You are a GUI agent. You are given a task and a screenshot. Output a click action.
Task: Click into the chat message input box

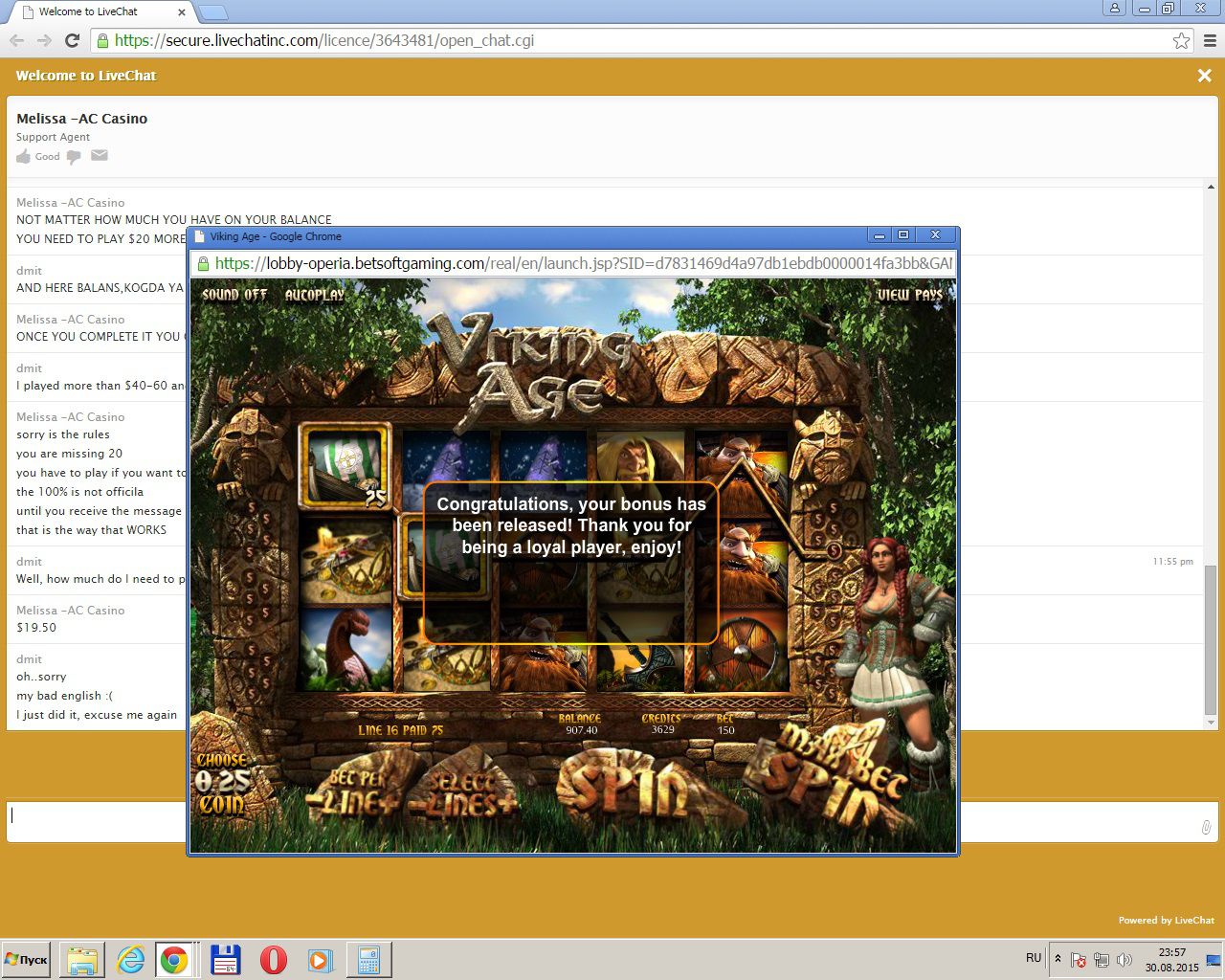click(x=612, y=821)
